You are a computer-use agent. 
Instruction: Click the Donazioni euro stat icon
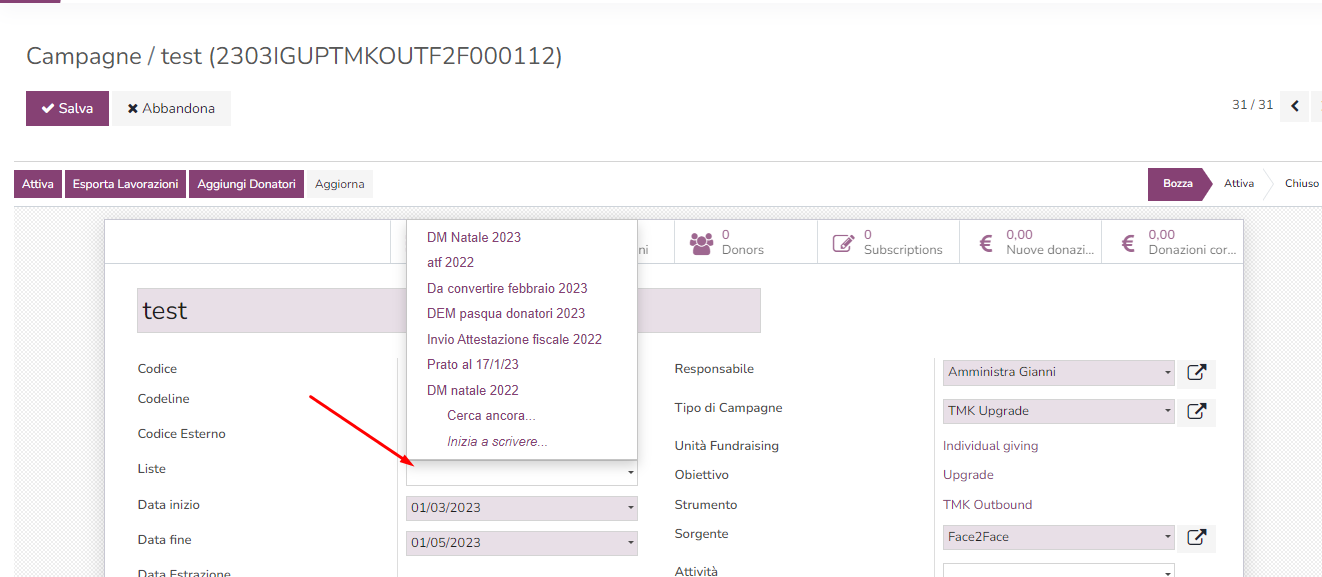pos(1127,243)
